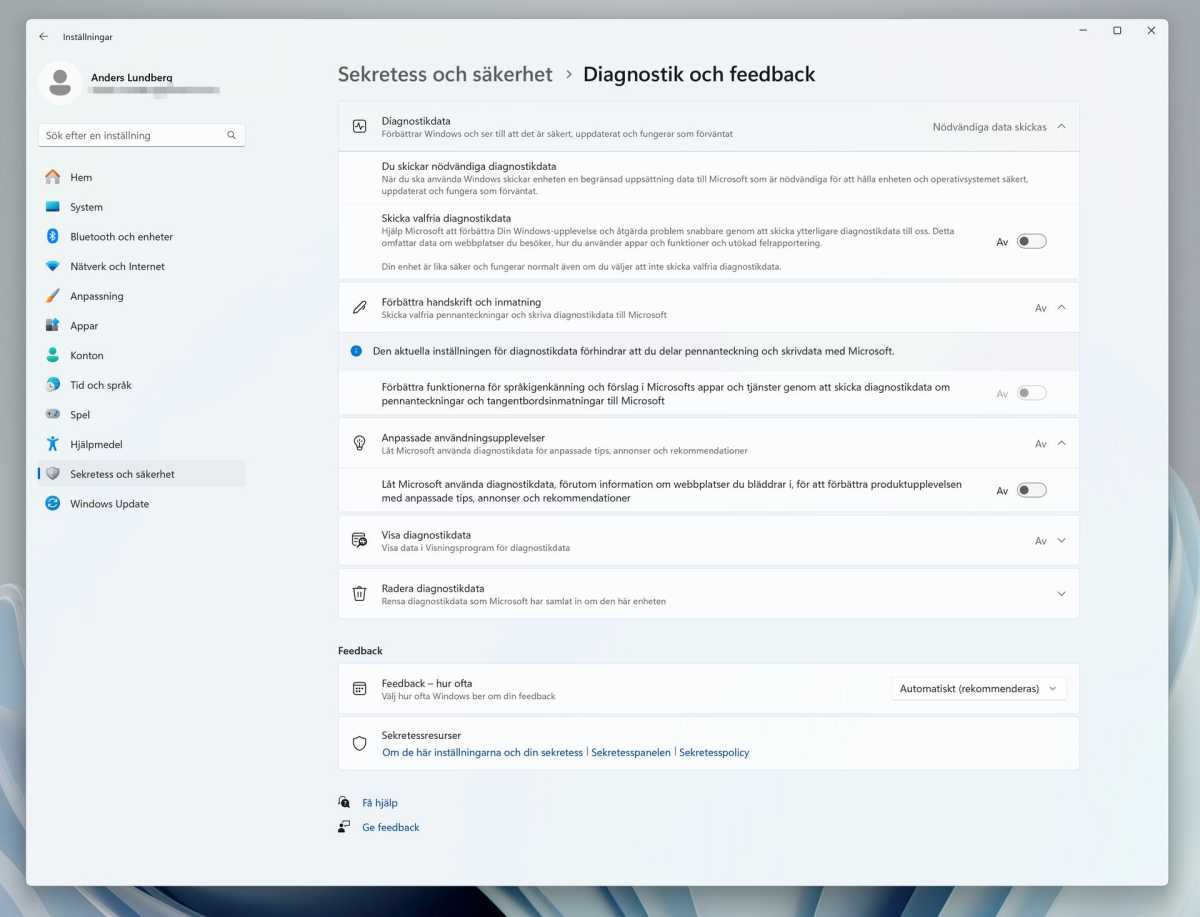Click the Få hjälp link
The image size is (1200, 917).
380,802
